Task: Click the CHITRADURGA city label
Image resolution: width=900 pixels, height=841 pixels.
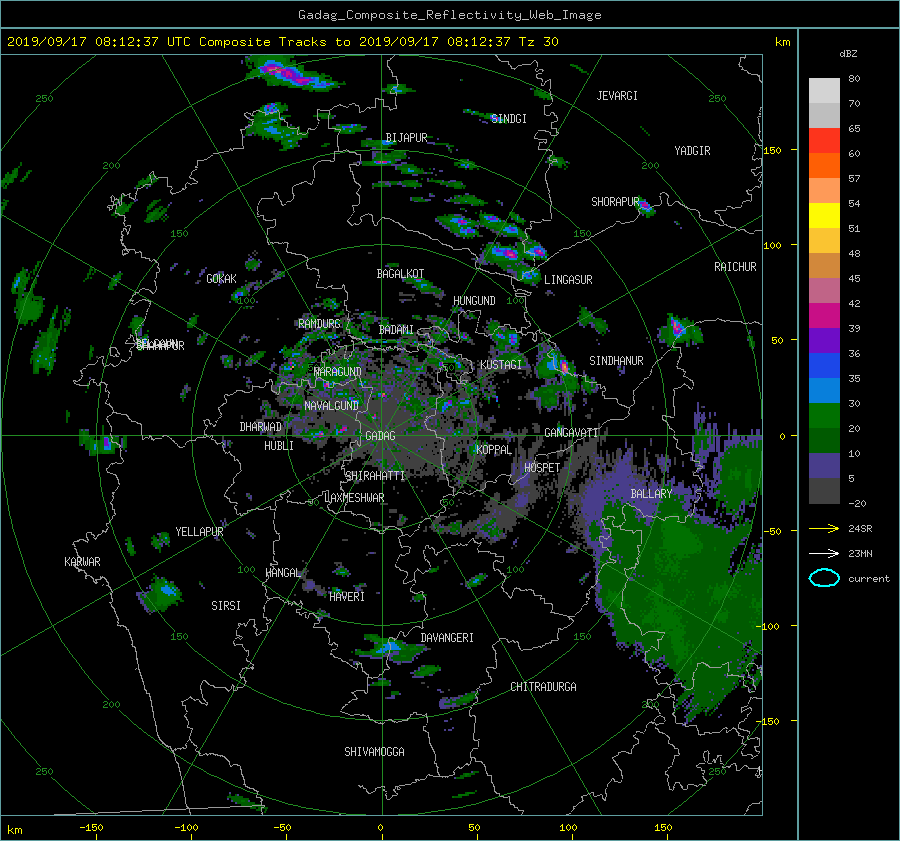Action: coord(543,687)
